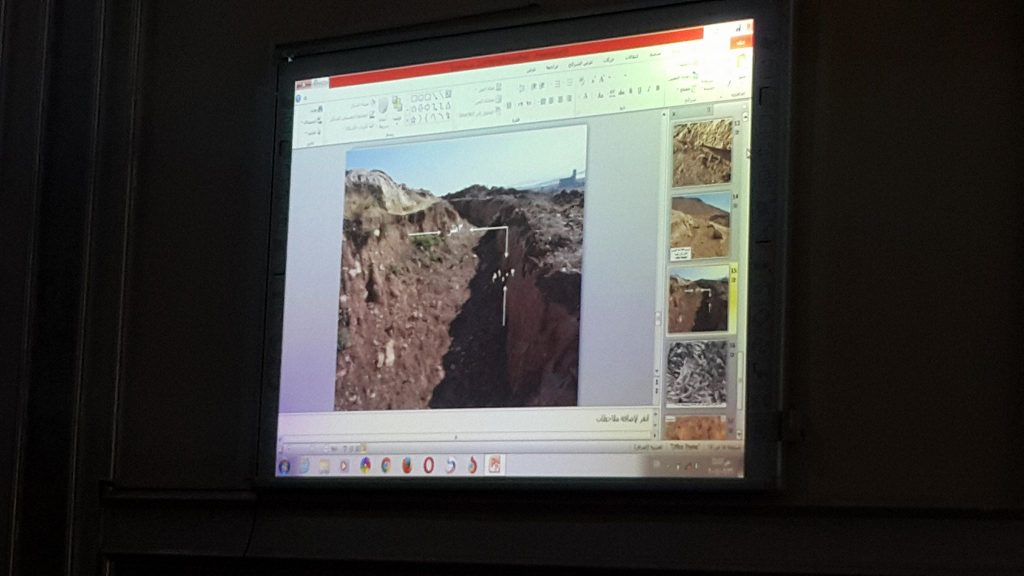Select slide 14 thumbnail in the panel
The width and height of the screenshot is (1024, 576).
pyautogui.click(x=700, y=226)
